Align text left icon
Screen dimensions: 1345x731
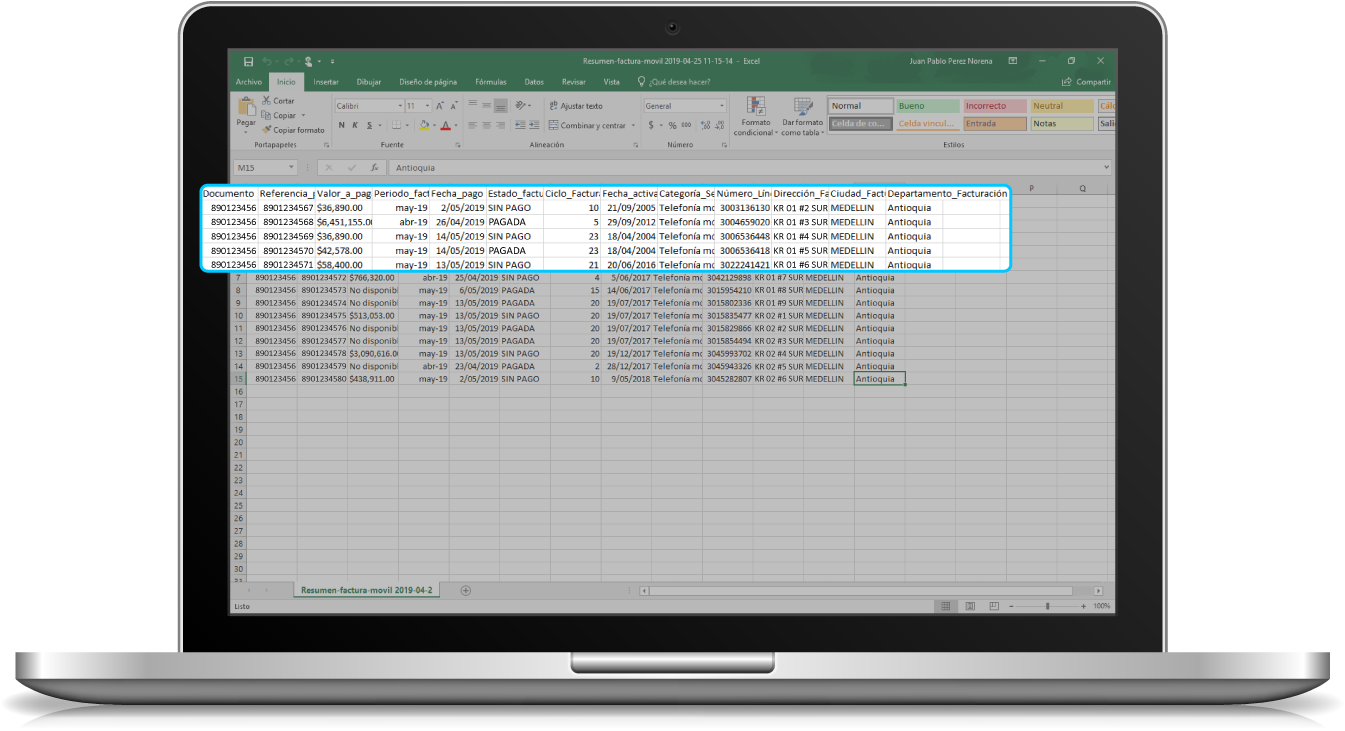pyautogui.click(x=473, y=125)
